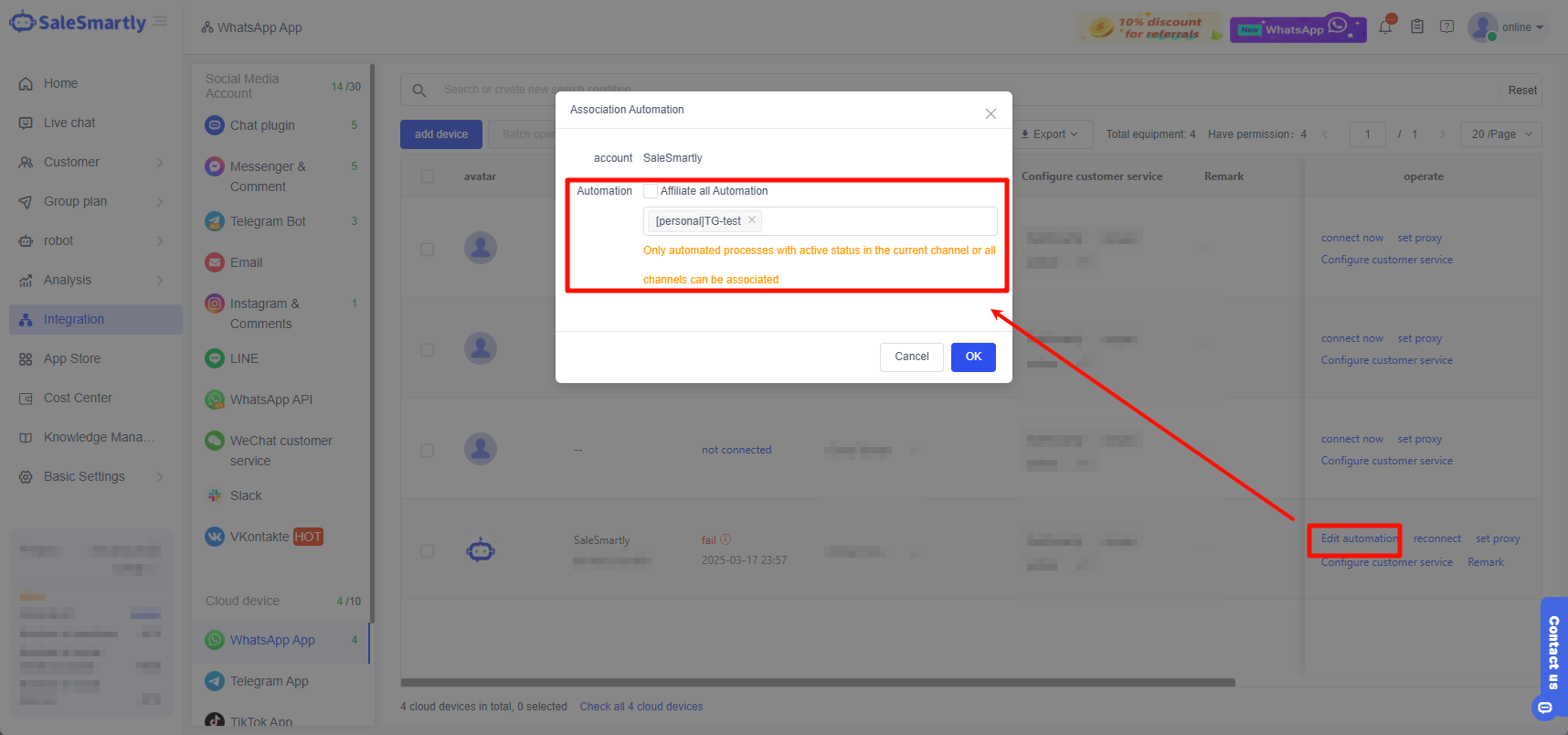Click the search magnifier icon
Viewport: 1568px width, 735px height.
(x=419, y=90)
